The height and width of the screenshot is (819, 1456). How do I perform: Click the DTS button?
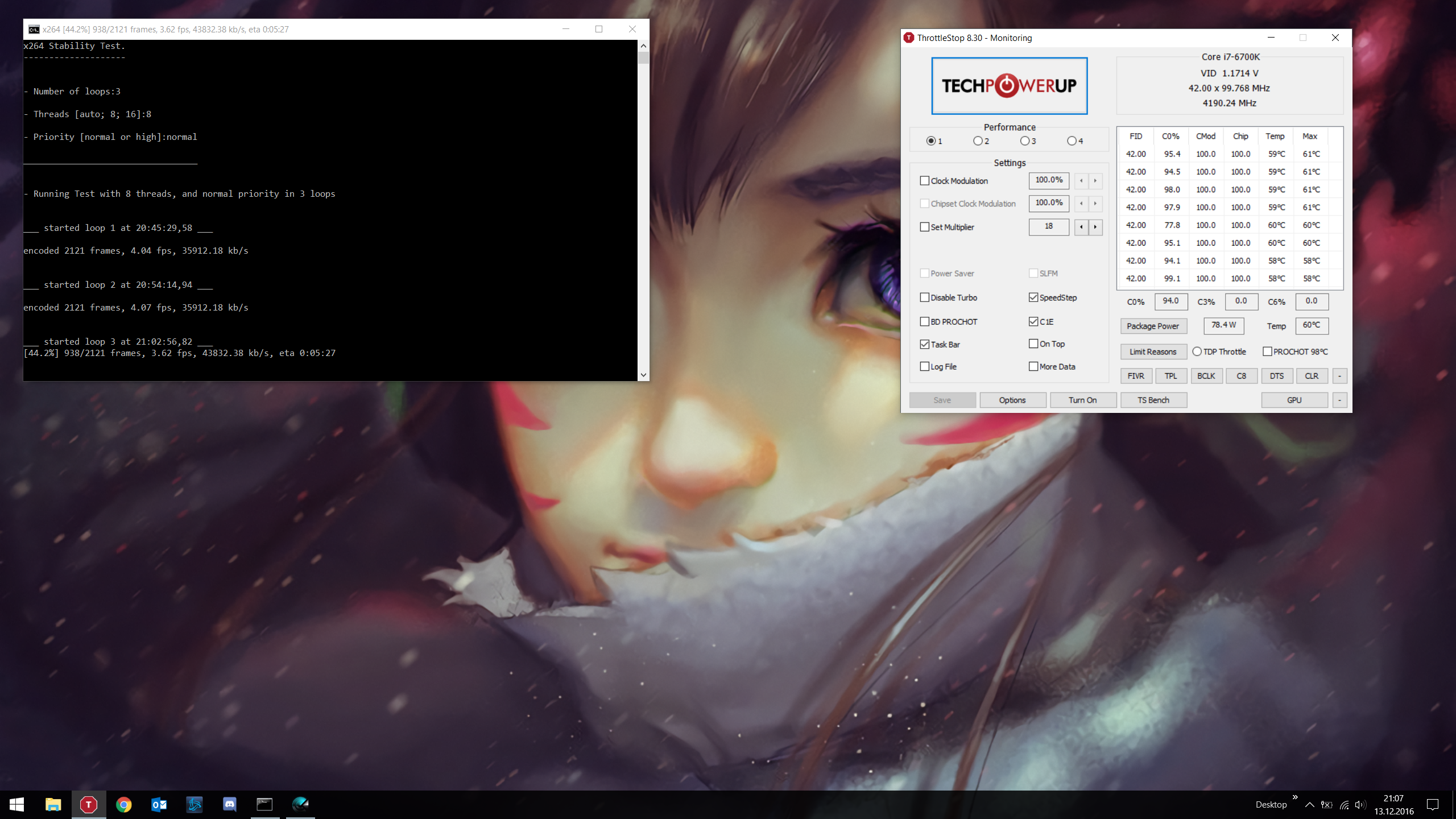1277,376
